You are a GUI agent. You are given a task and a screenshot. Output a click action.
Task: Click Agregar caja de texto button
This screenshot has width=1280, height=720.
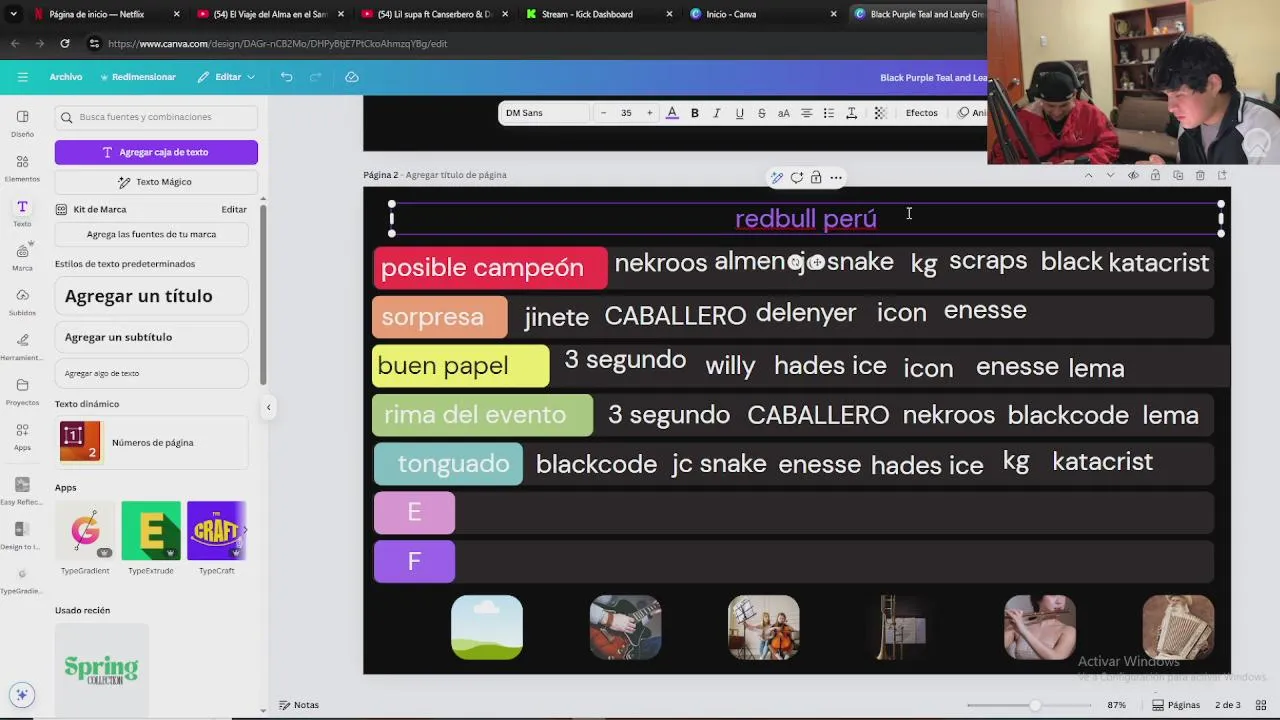pyautogui.click(x=156, y=152)
